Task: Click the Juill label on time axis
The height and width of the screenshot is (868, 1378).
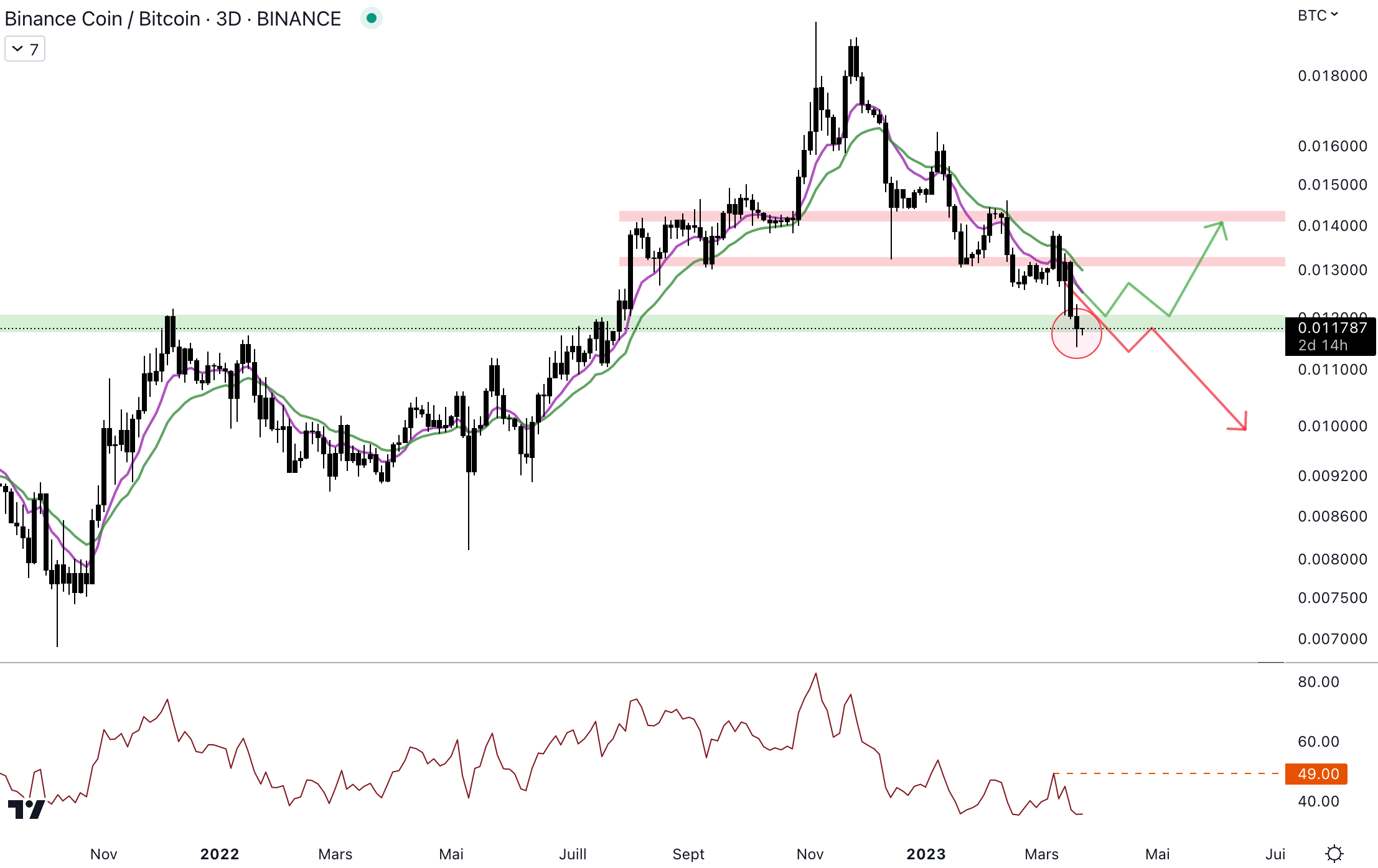Action: (x=573, y=854)
